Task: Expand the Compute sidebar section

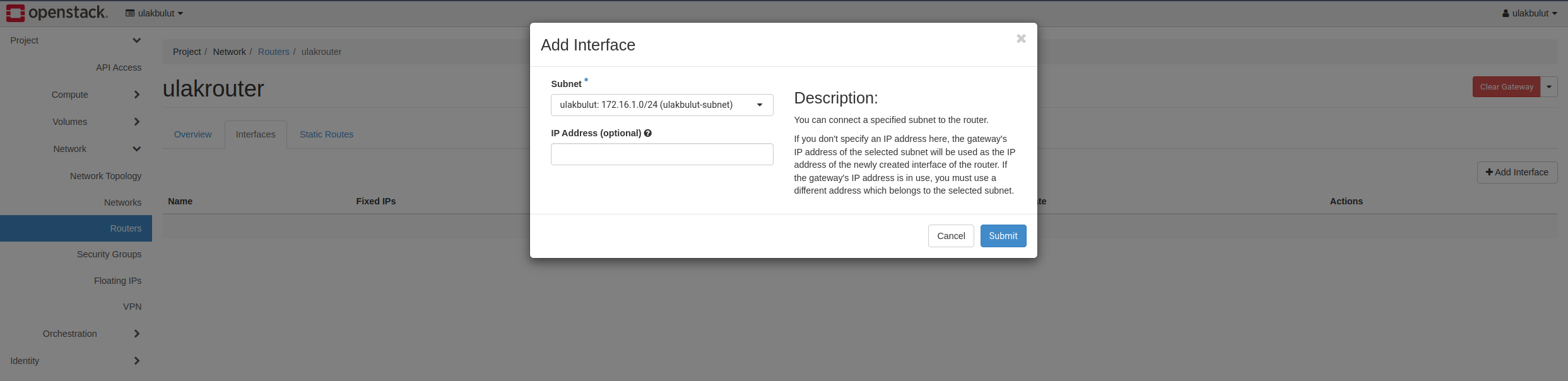Action: click(76, 95)
